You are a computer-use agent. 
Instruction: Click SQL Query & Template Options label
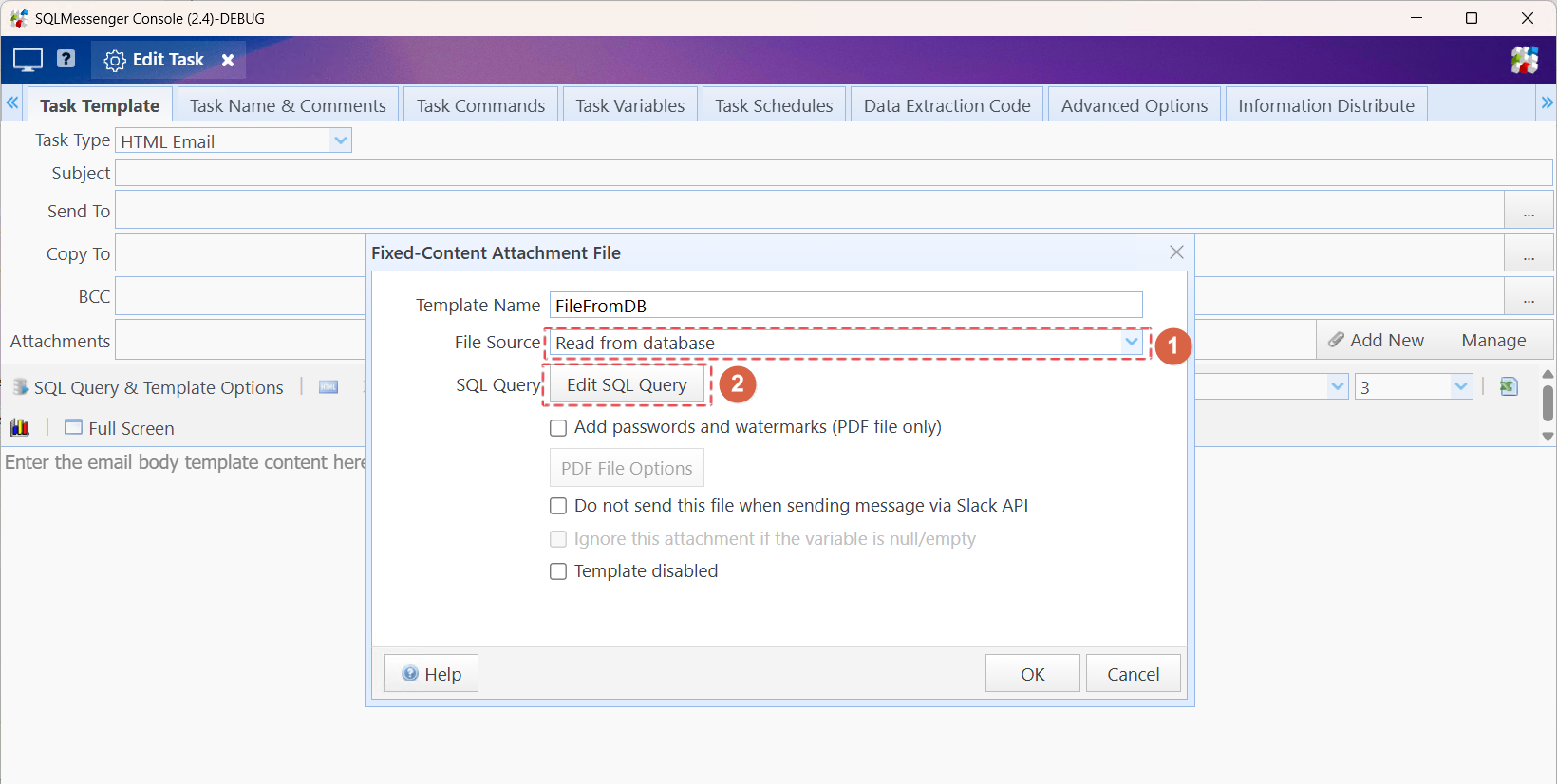pos(159,387)
